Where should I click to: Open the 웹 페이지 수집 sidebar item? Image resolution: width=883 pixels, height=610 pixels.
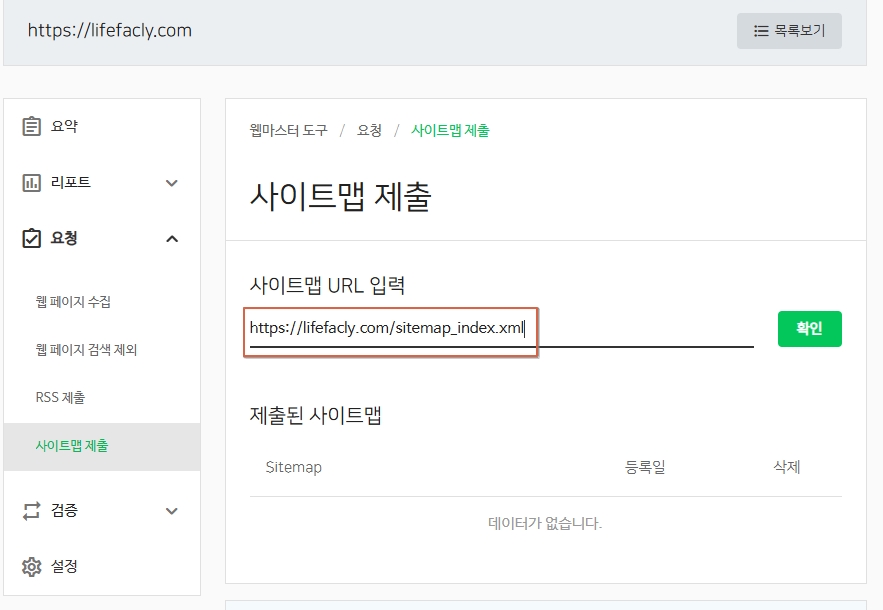[x=75, y=301]
